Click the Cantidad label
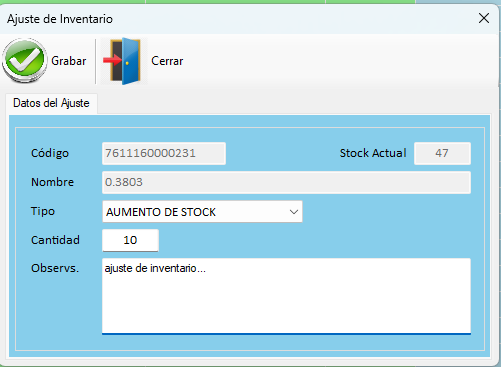501x367 pixels. [x=55, y=240]
